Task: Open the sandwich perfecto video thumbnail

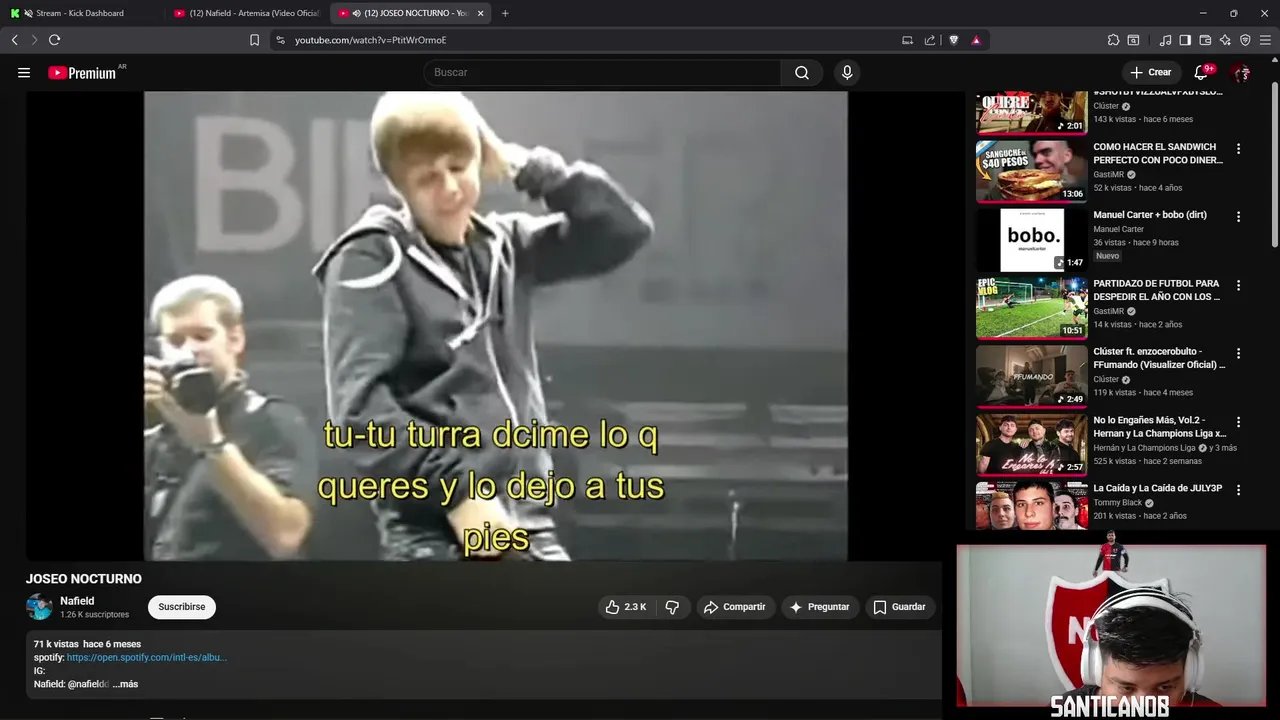Action: (x=1031, y=171)
